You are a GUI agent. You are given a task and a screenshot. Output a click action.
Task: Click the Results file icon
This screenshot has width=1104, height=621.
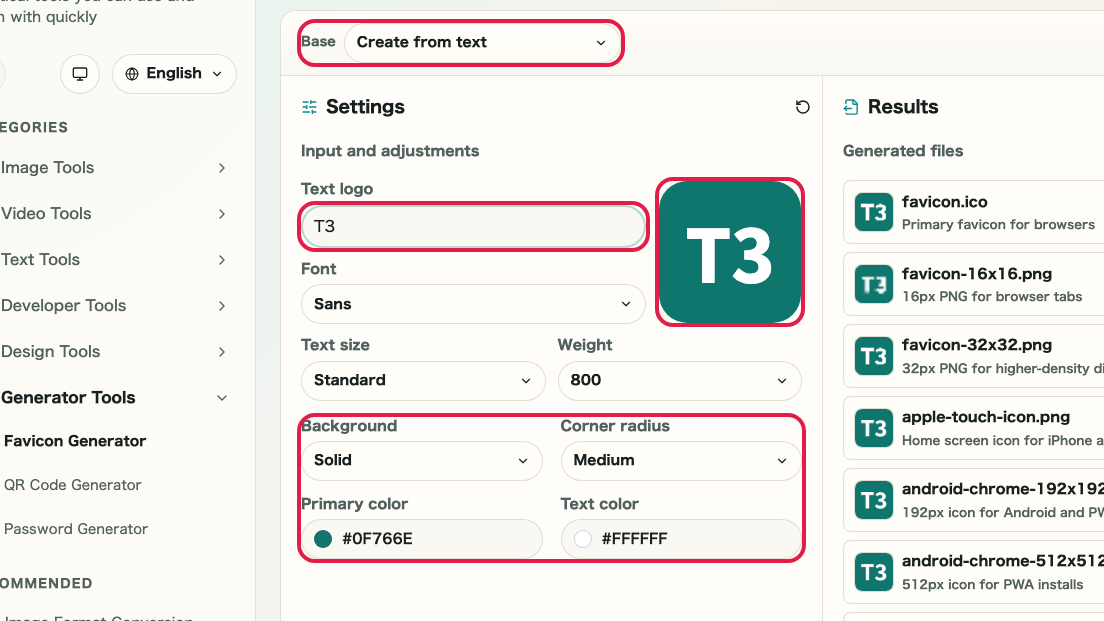point(851,107)
